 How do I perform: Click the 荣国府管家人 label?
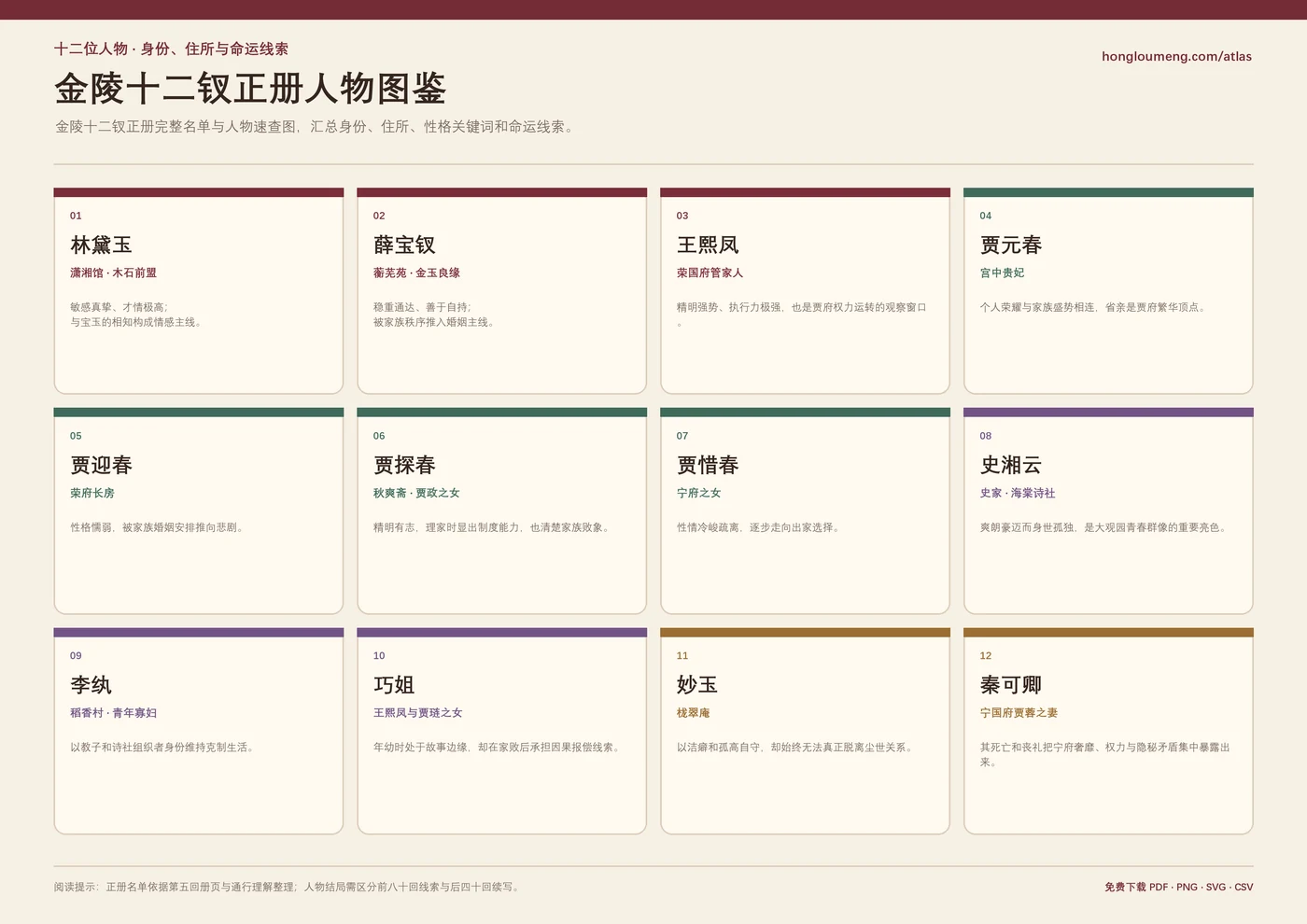pos(710,273)
